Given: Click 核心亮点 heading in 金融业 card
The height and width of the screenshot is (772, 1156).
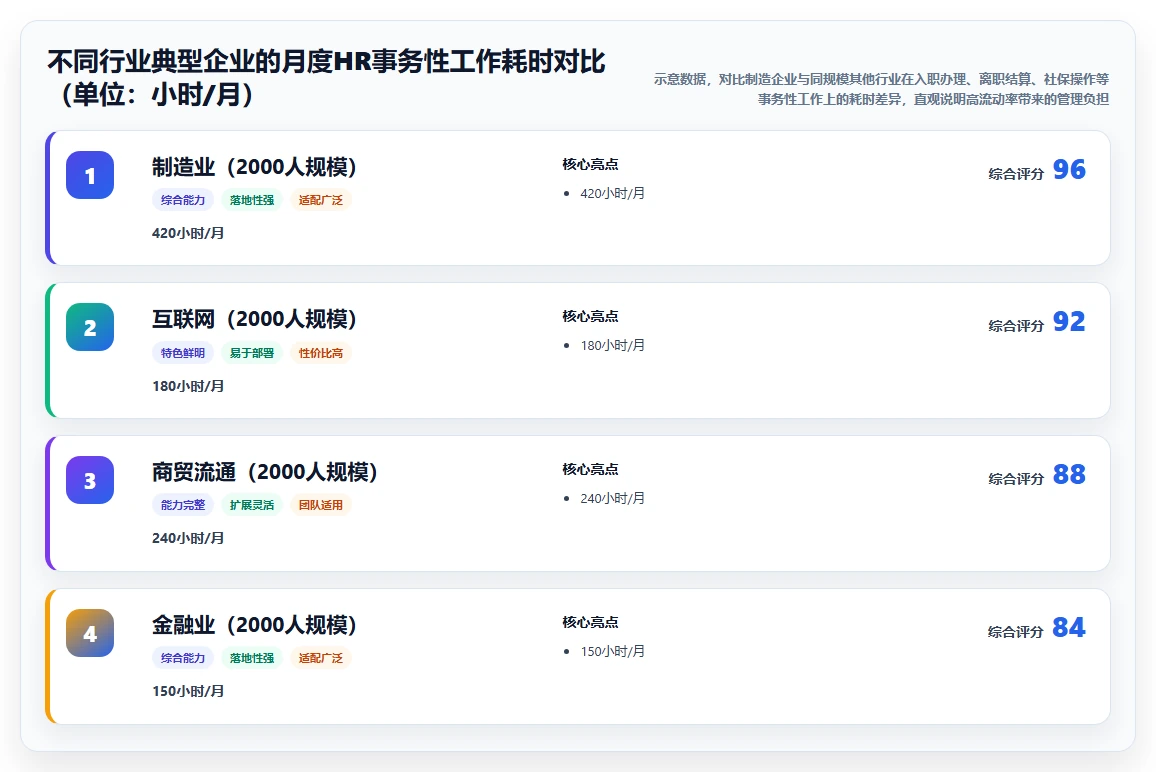Looking at the screenshot, I should tap(591, 622).
